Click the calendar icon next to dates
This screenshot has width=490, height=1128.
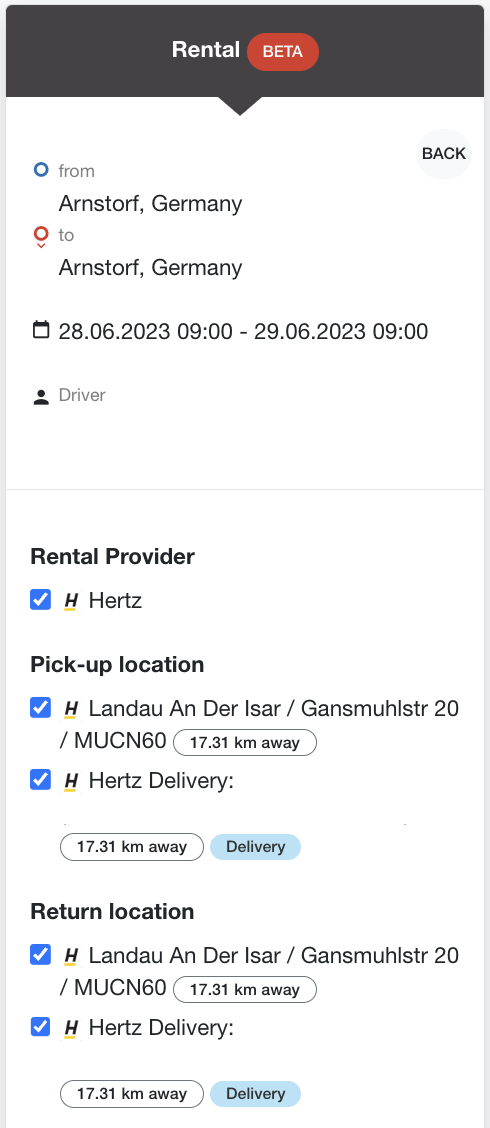point(41,331)
